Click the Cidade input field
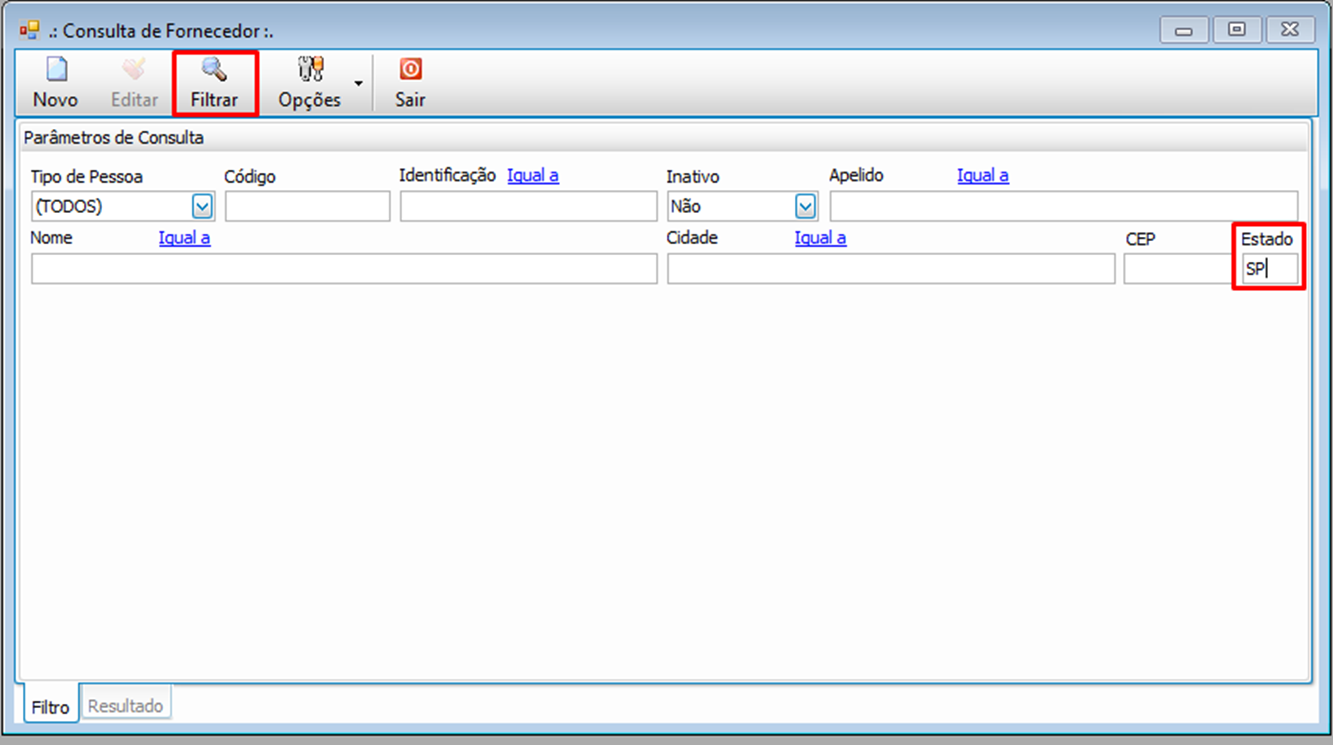Image resolution: width=1333 pixels, height=745 pixels. pyautogui.click(x=891, y=269)
